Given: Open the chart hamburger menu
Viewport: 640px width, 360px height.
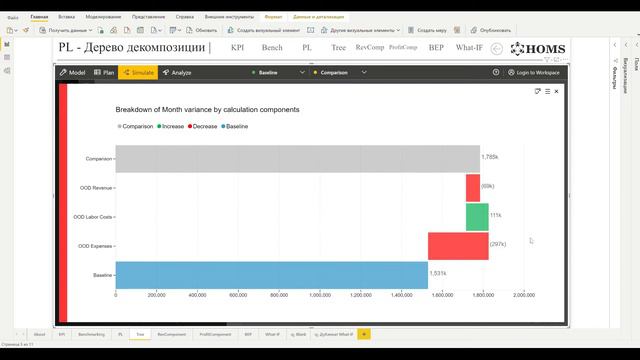Looking at the screenshot, I should tap(547, 91).
